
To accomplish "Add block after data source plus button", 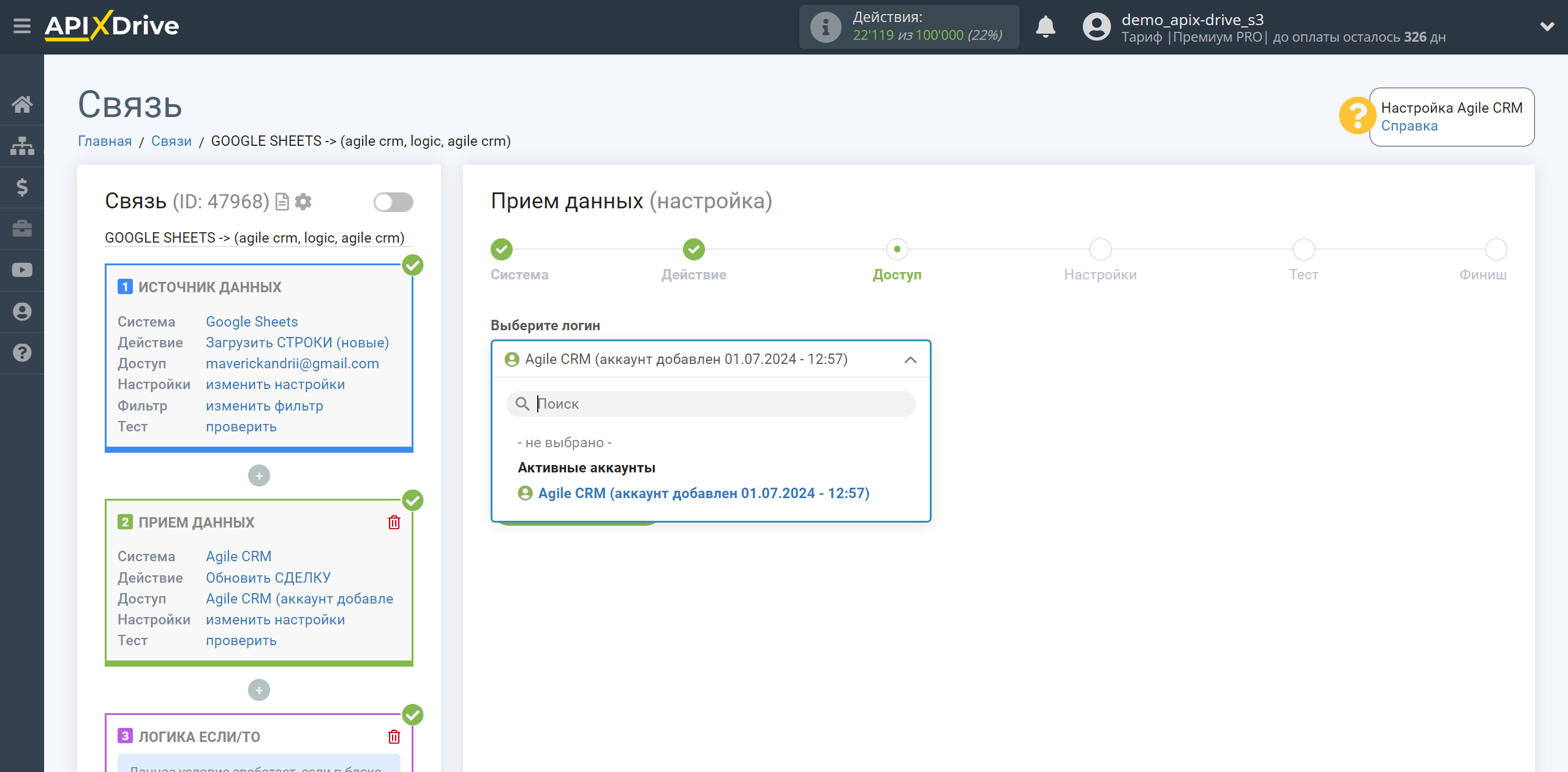I will tap(259, 476).
